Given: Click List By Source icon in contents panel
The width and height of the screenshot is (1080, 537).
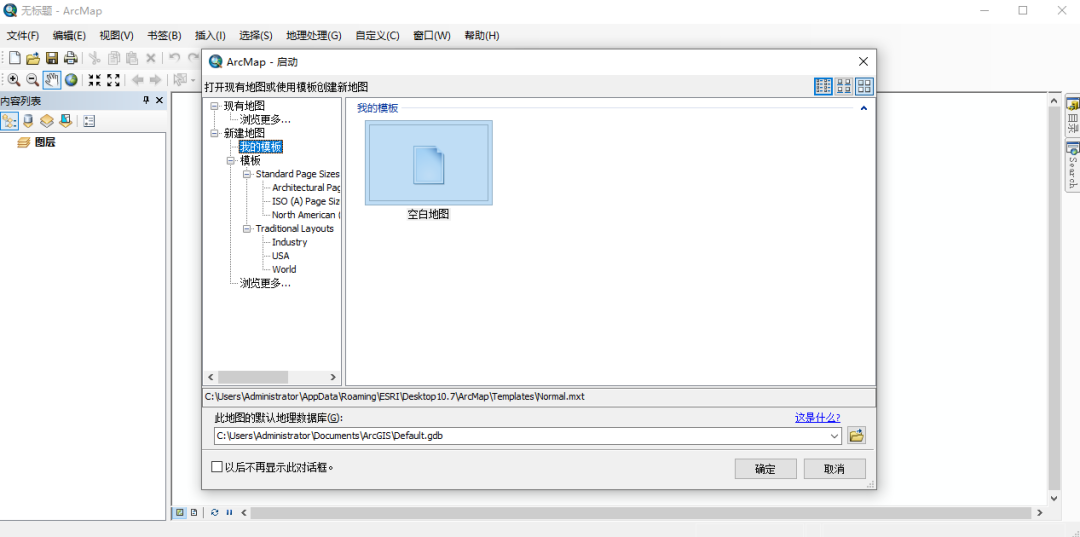Looking at the screenshot, I should [28, 121].
